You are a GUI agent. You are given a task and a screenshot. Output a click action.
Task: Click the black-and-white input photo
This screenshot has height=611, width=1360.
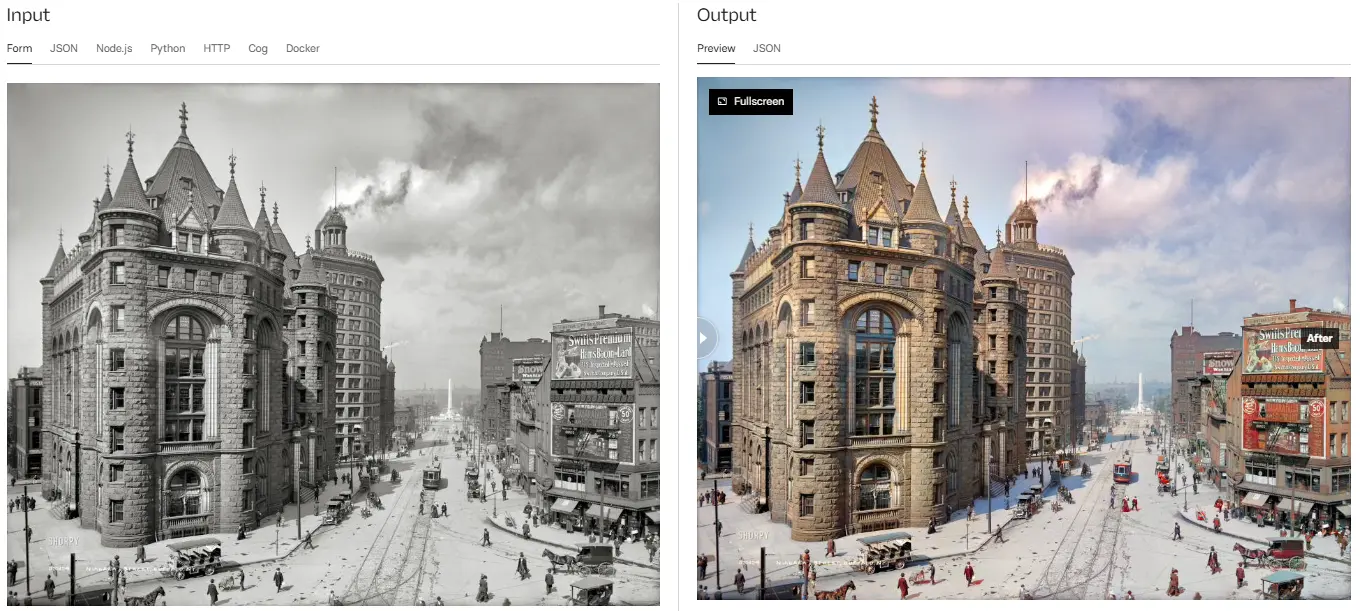tap(333, 344)
